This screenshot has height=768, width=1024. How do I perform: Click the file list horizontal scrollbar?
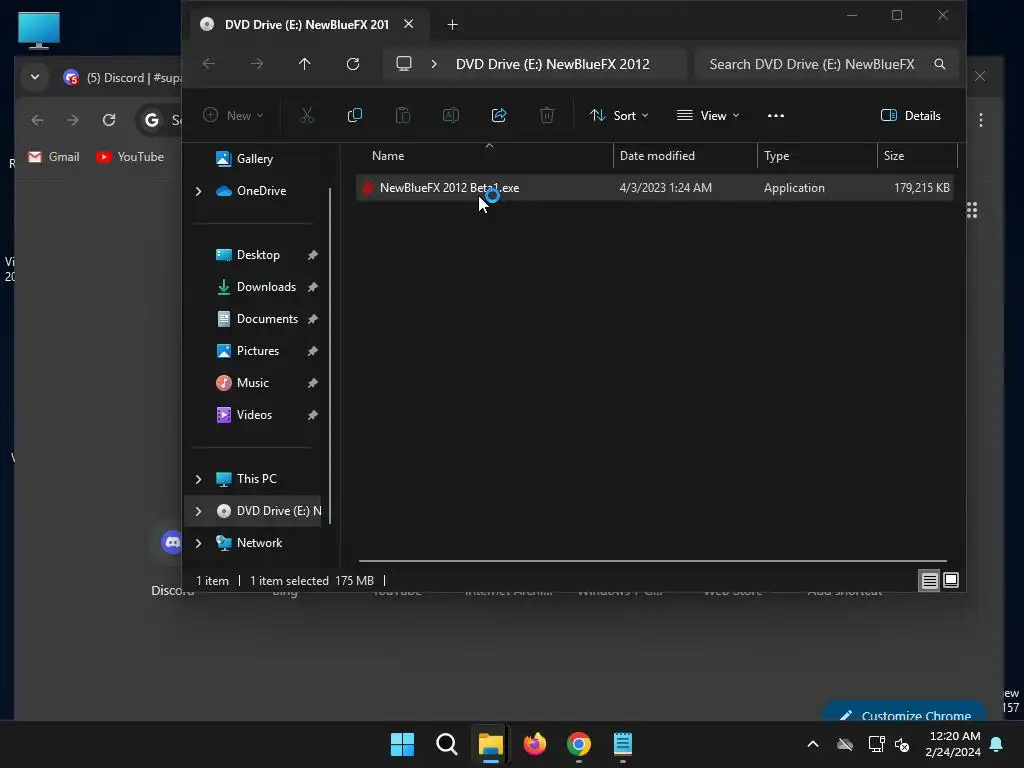(x=652, y=561)
